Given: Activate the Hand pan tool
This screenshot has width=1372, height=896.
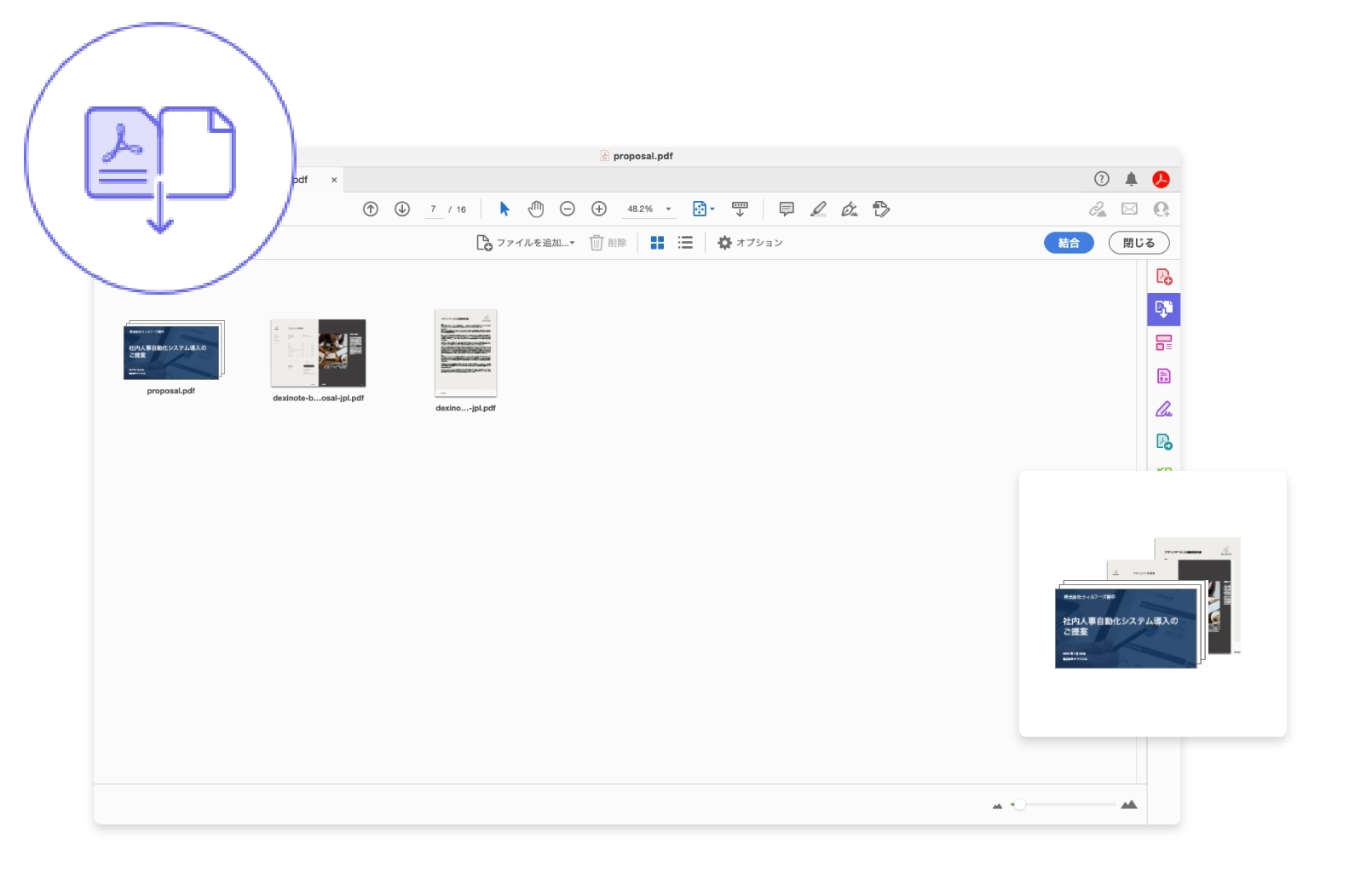Looking at the screenshot, I should tap(536, 210).
